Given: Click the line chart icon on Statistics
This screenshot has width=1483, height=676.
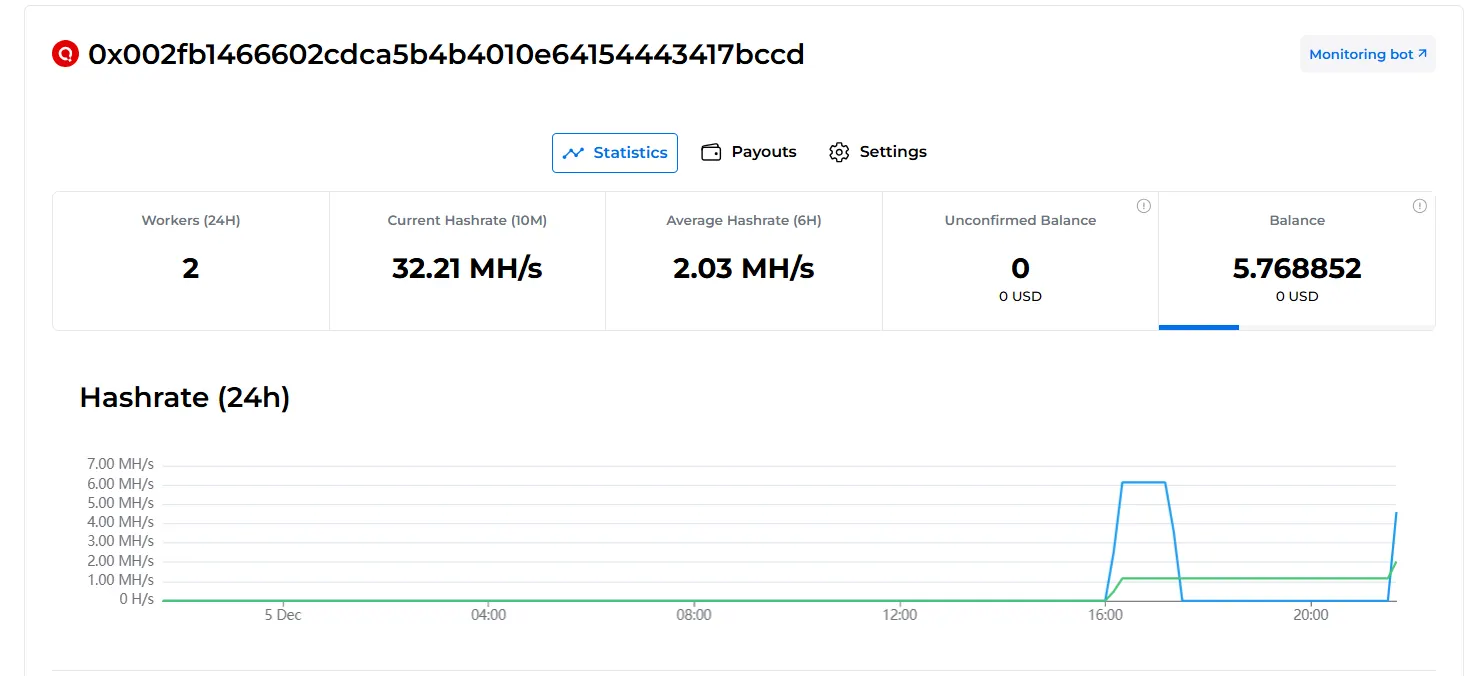Looking at the screenshot, I should (573, 153).
